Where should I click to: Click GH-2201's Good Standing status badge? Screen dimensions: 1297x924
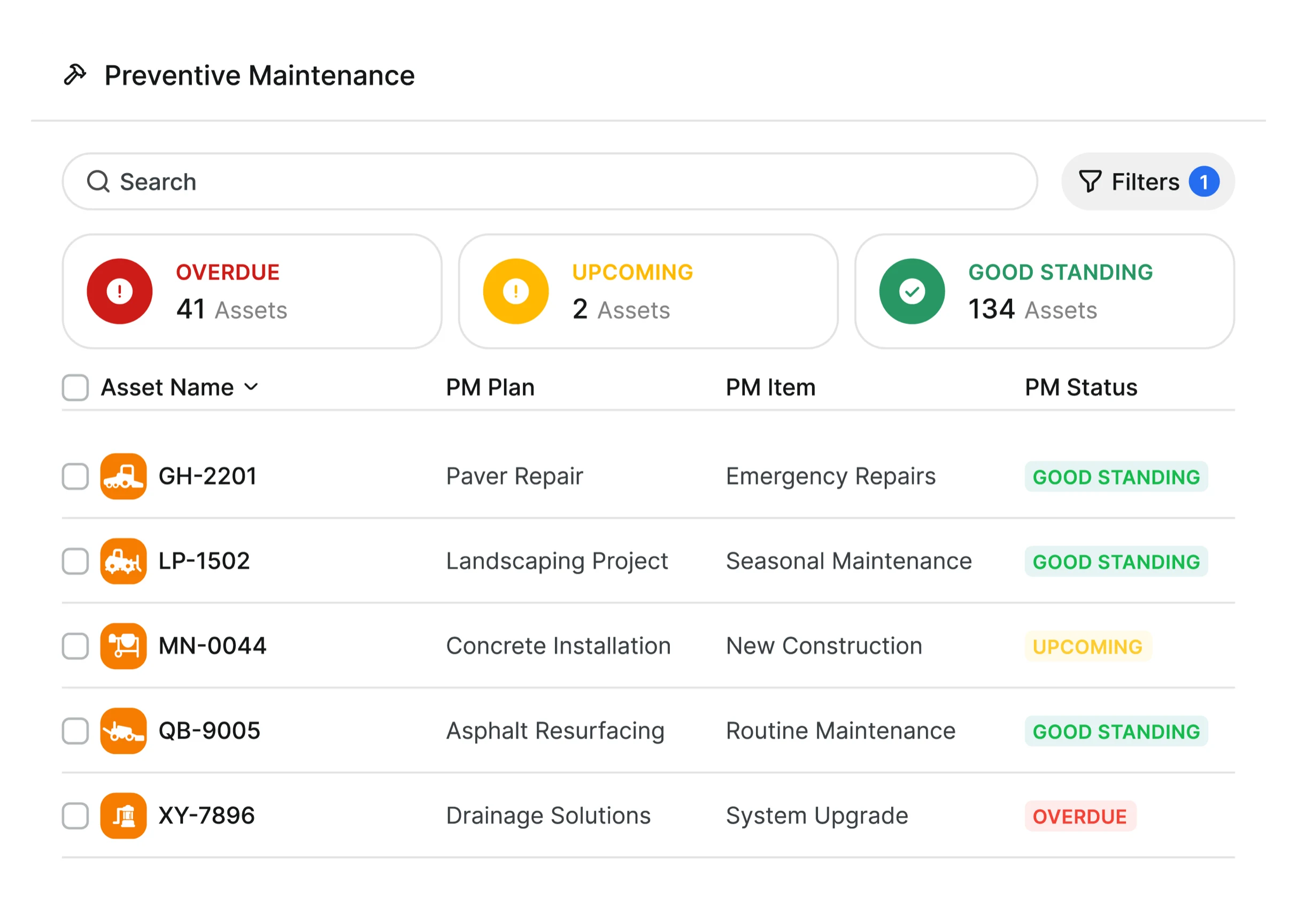click(1116, 477)
